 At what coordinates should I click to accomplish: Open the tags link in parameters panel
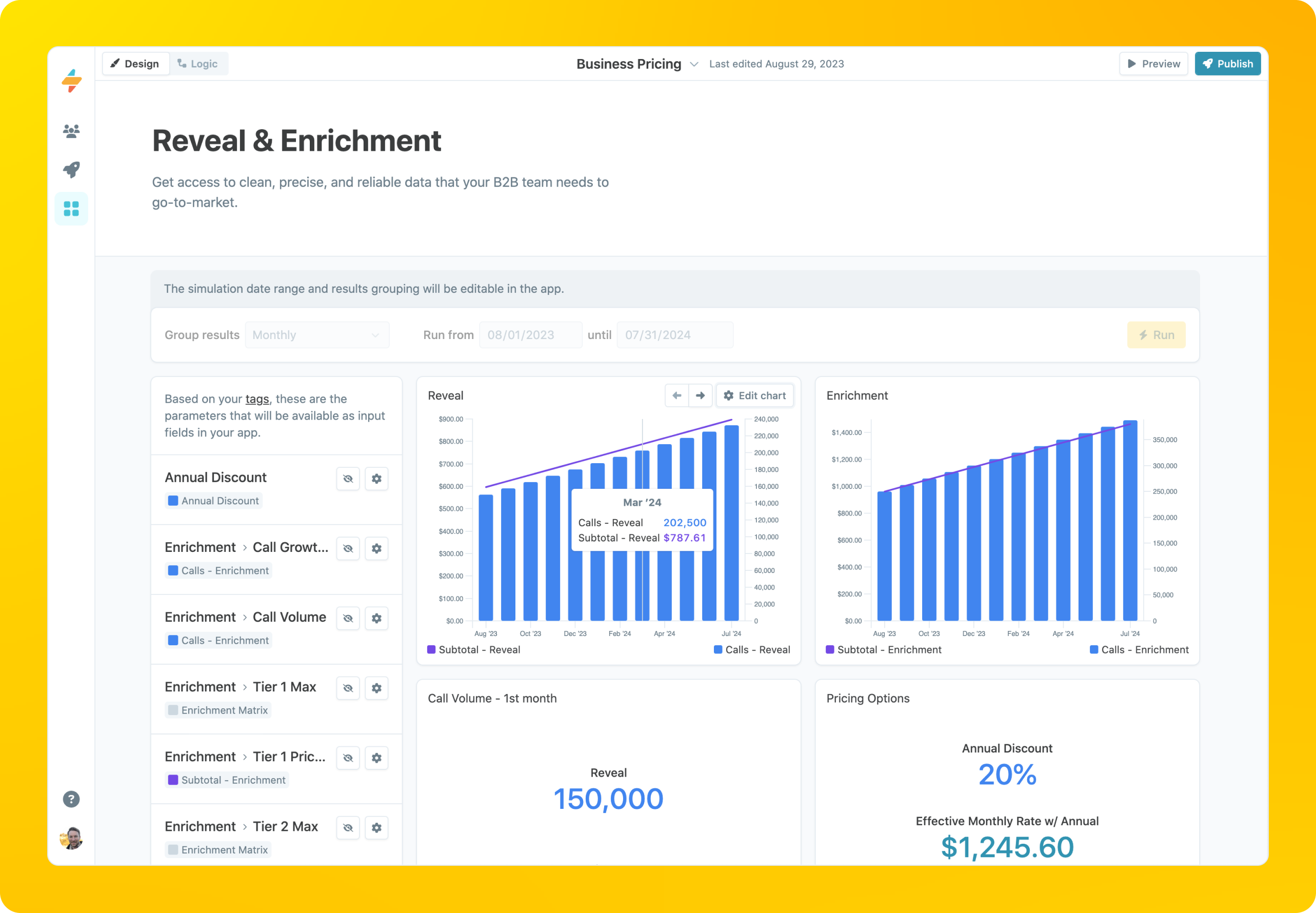pyautogui.click(x=257, y=399)
